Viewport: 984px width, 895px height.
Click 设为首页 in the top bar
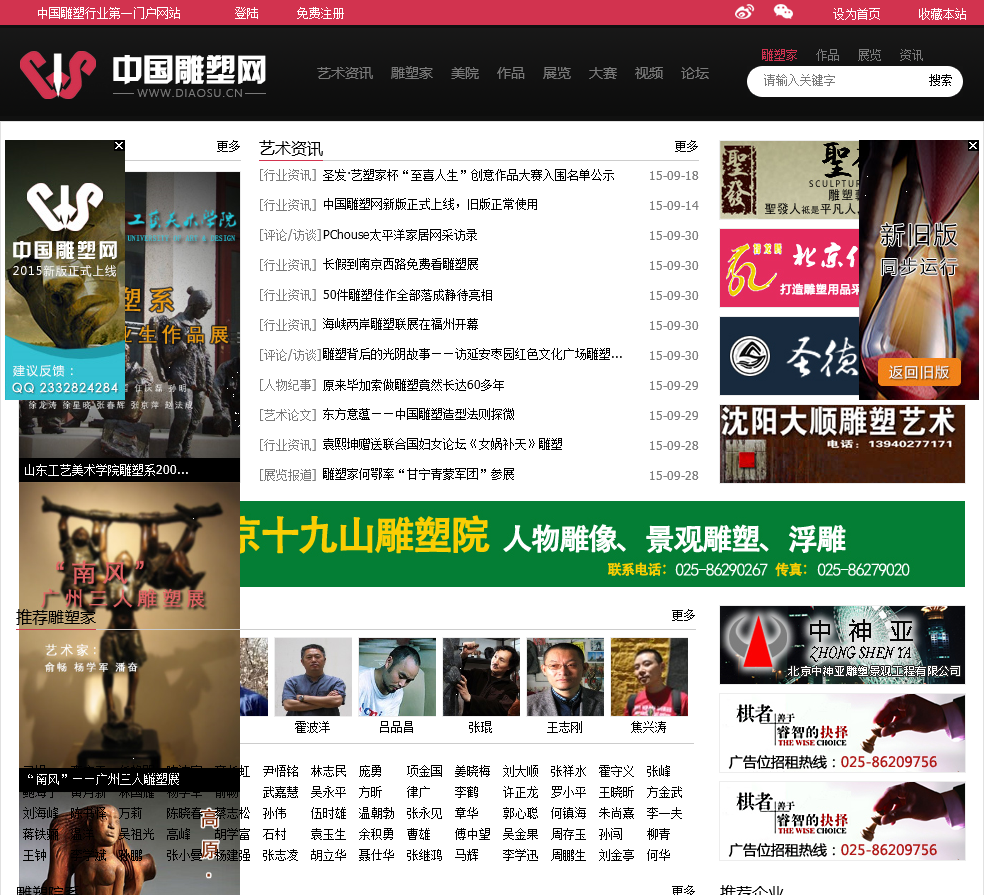856,14
